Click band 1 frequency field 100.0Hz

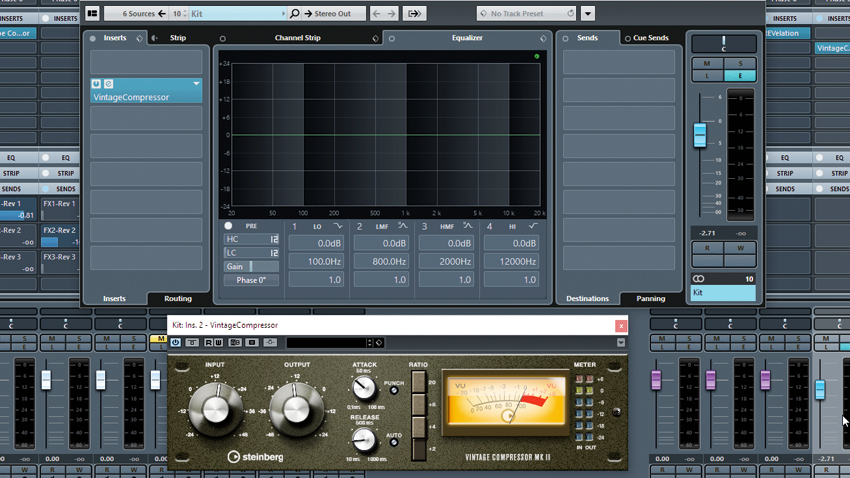pos(316,262)
